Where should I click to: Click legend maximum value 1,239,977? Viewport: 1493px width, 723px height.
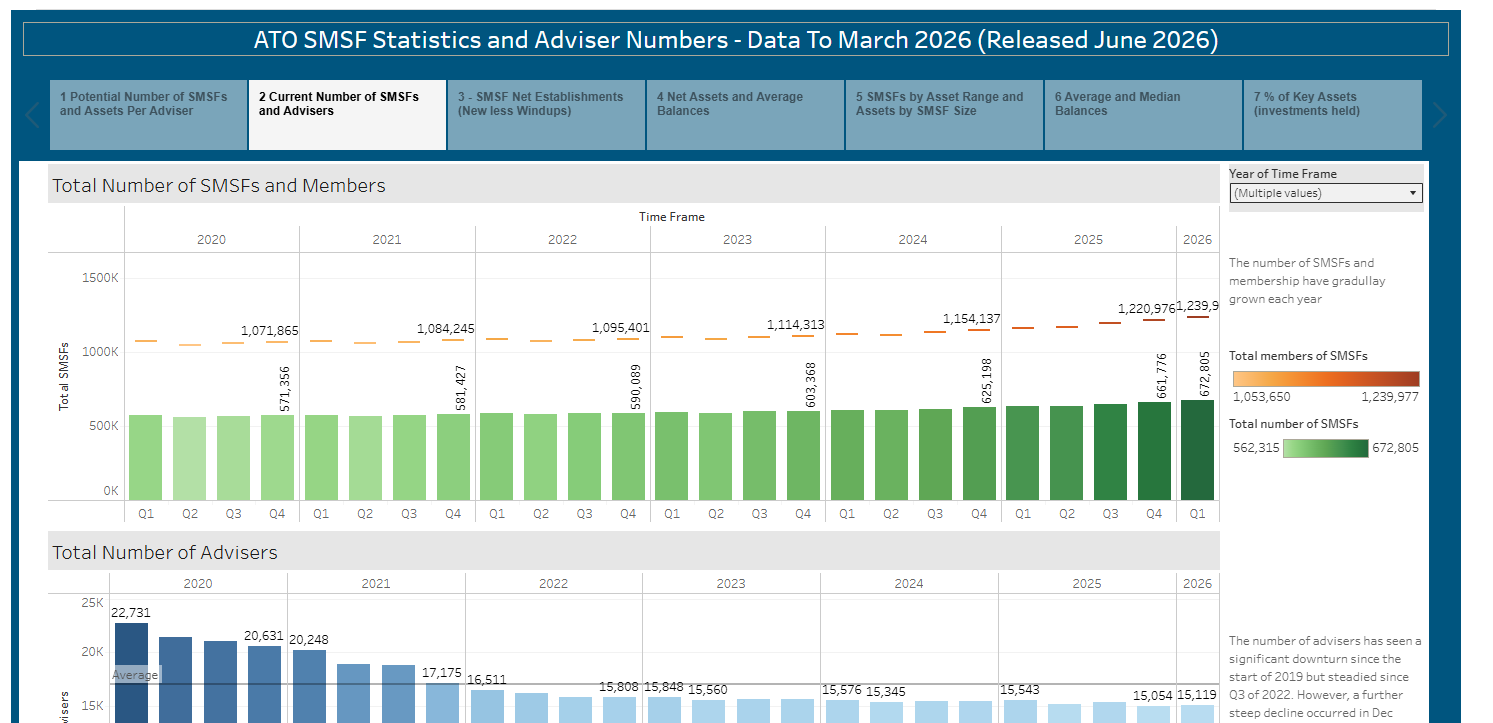pos(1390,397)
